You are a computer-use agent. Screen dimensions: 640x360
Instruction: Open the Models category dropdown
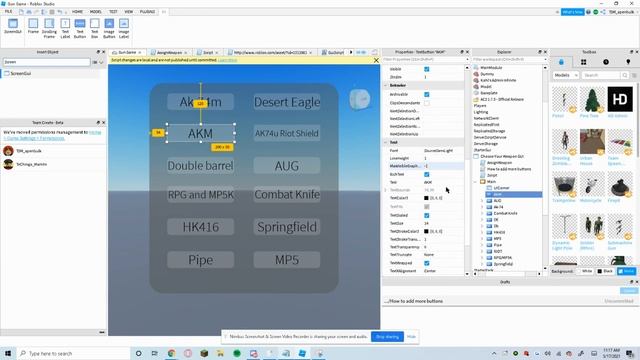click(x=566, y=75)
